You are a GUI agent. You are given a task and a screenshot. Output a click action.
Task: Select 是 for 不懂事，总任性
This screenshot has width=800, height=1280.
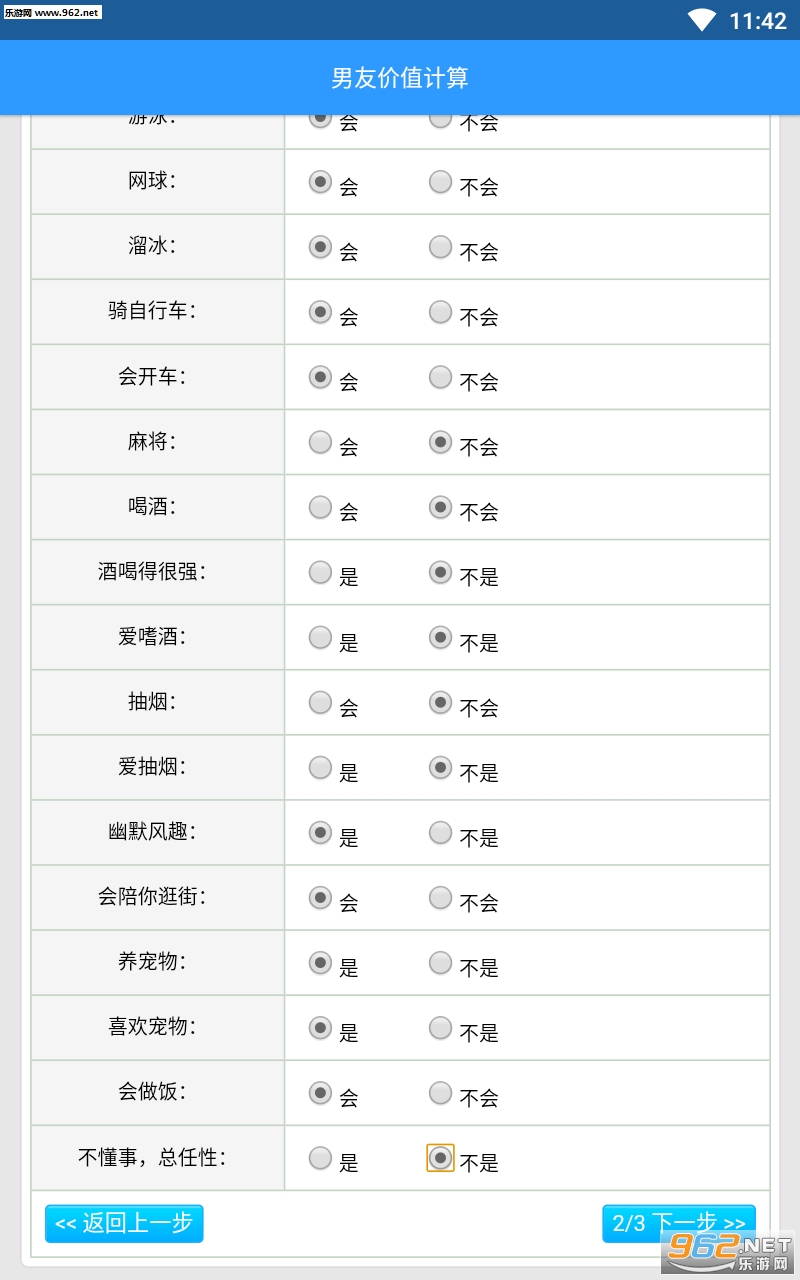click(x=320, y=1158)
